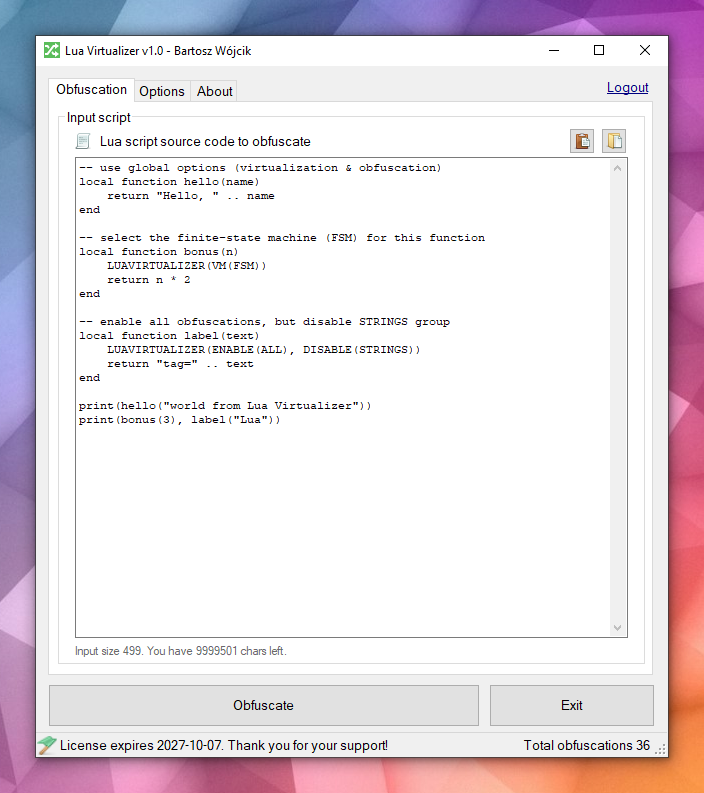Click the Logout link
Screen dimensions: 704x793
click(x=627, y=87)
